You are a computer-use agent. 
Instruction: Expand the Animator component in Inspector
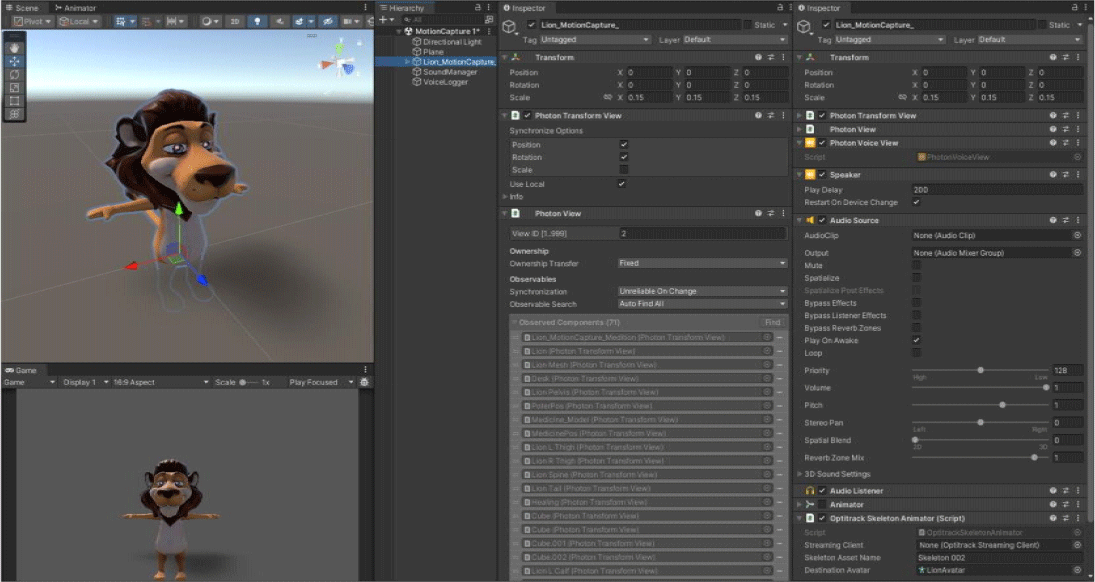click(x=800, y=504)
